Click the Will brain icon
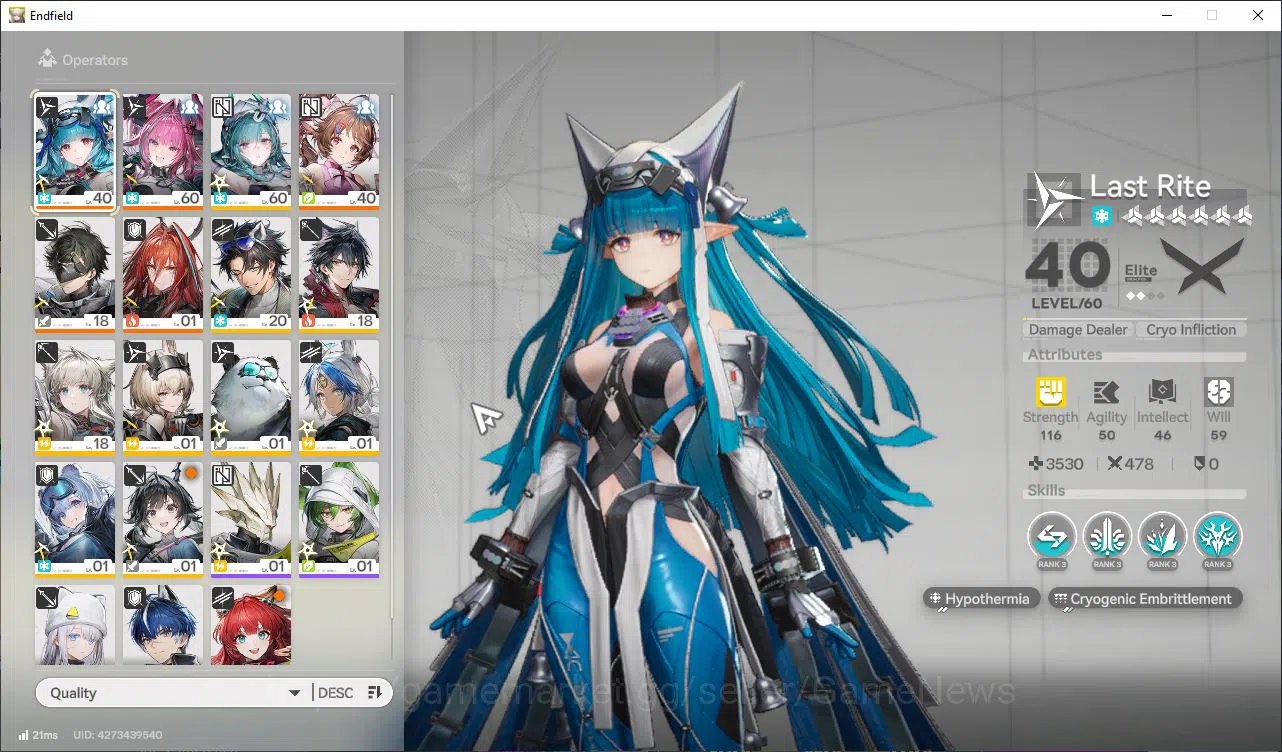The image size is (1282, 752). pyautogui.click(x=1219, y=392)
